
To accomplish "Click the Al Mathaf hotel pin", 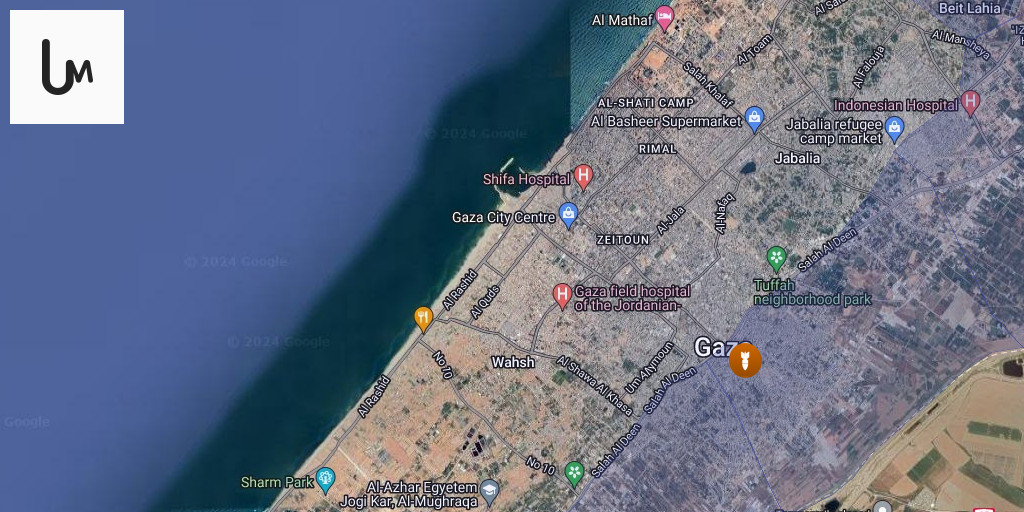I will click(664, 18).
